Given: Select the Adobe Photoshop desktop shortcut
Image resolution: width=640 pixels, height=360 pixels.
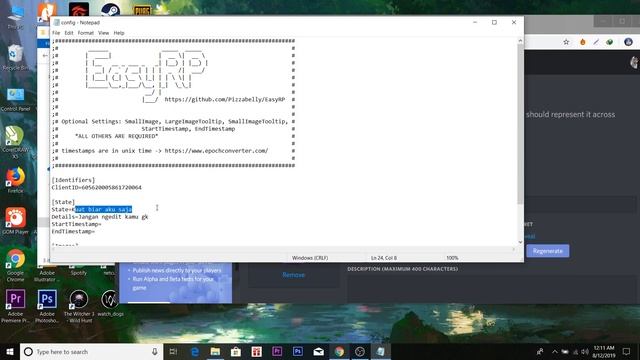Looking at the screenshot, I should point(47,305).
